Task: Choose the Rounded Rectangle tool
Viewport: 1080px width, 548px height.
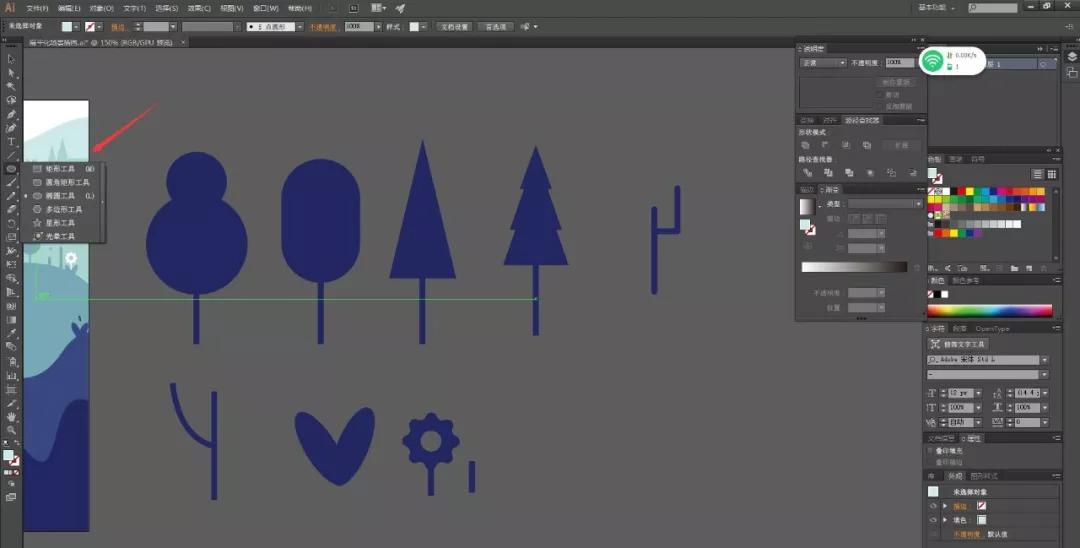Action: (66, 183)
